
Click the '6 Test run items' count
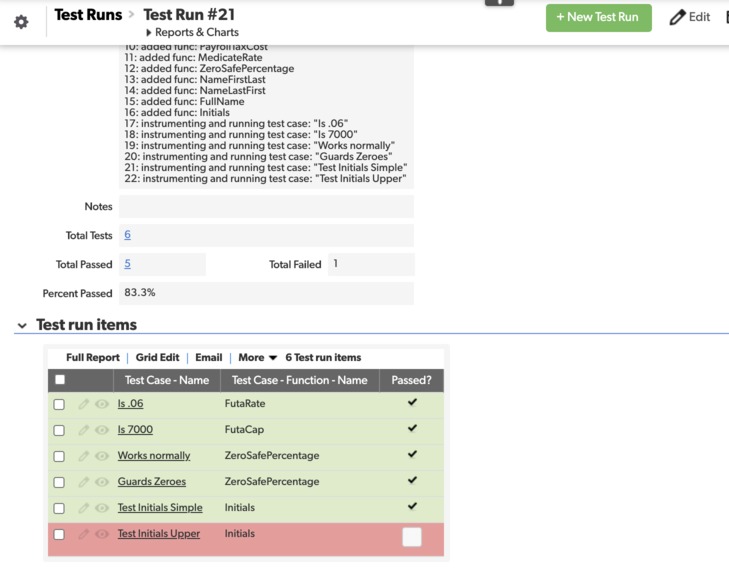point(323,357)
